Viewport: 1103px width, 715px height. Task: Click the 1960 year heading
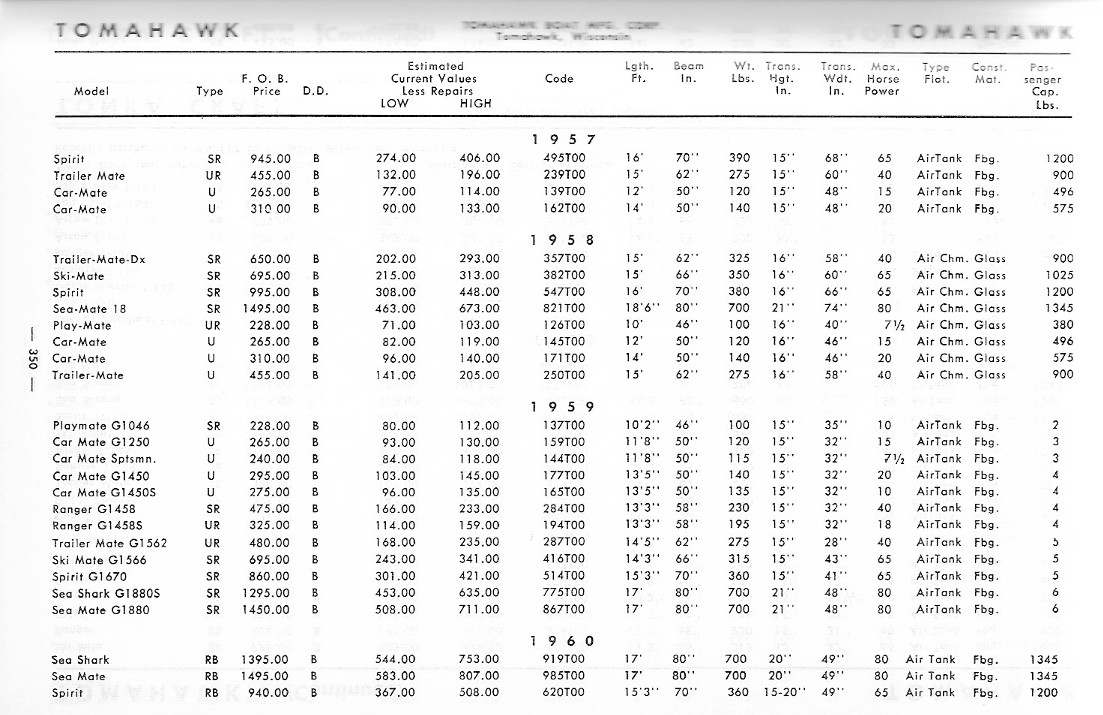coord(563,641)
